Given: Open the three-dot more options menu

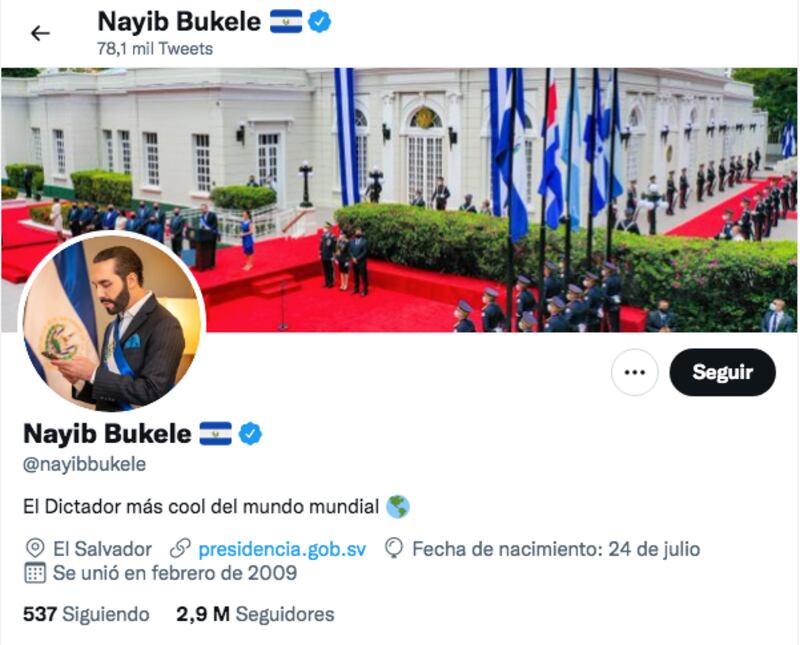Looking at the screenshot, I should (634, 372).
